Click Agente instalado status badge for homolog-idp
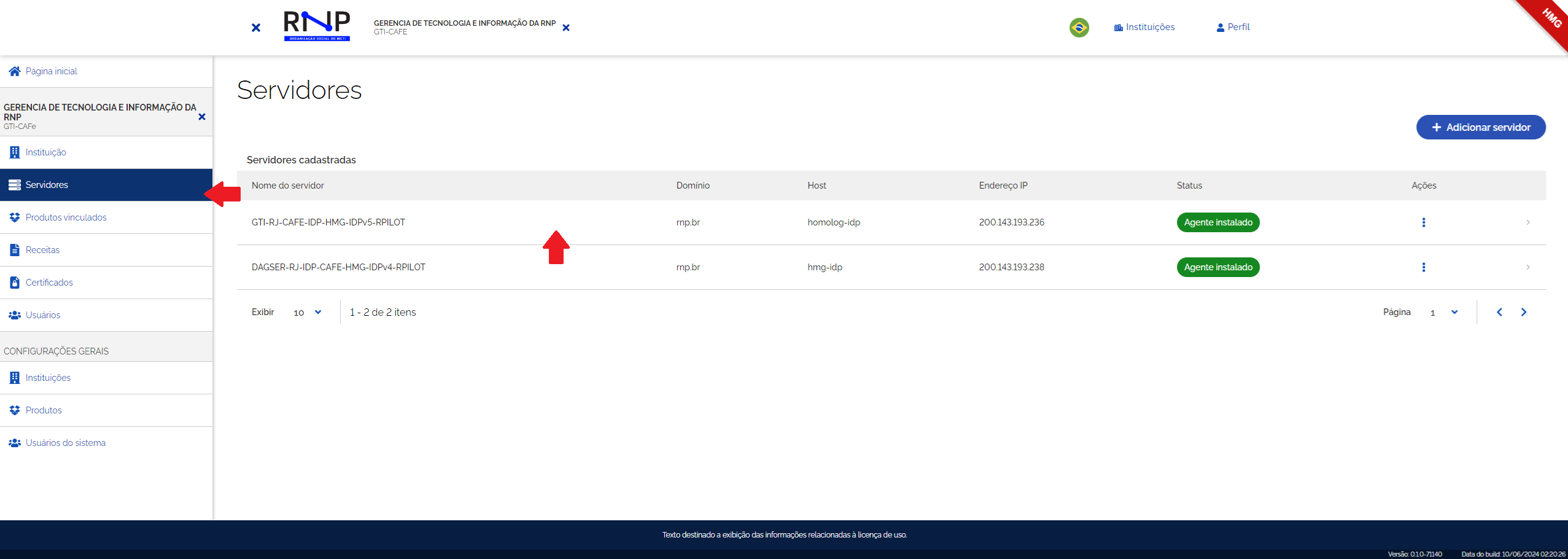The width and height of the screenshot is (1568, 559). coord(1217,222)
